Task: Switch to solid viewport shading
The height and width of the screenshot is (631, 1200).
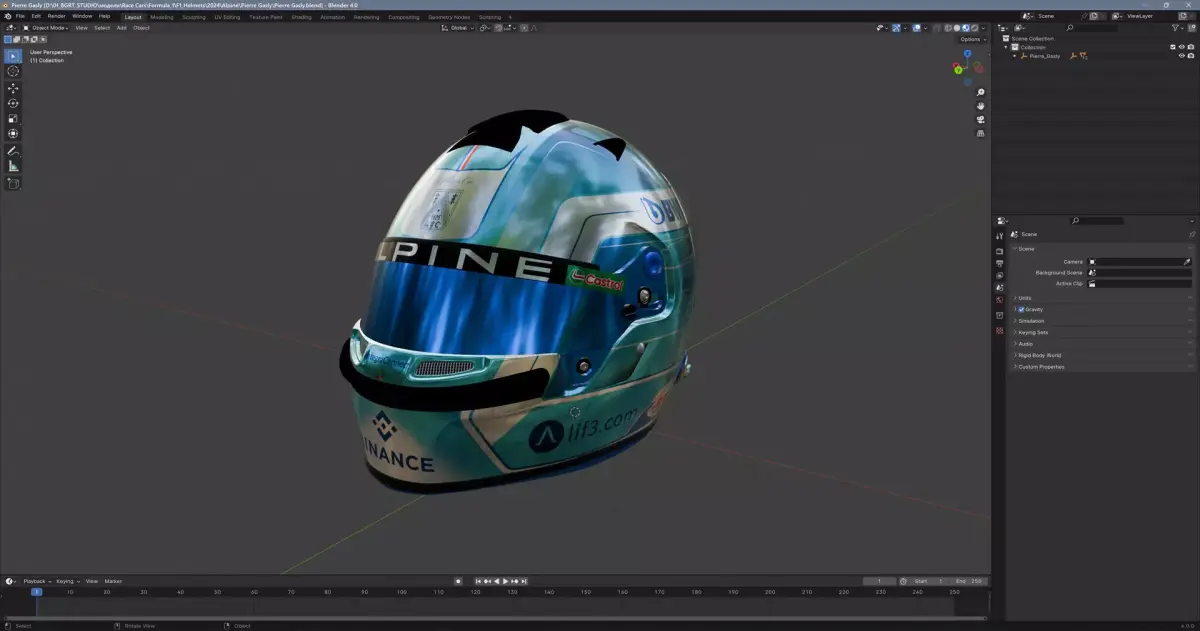Action: click(x=957, y=28)
